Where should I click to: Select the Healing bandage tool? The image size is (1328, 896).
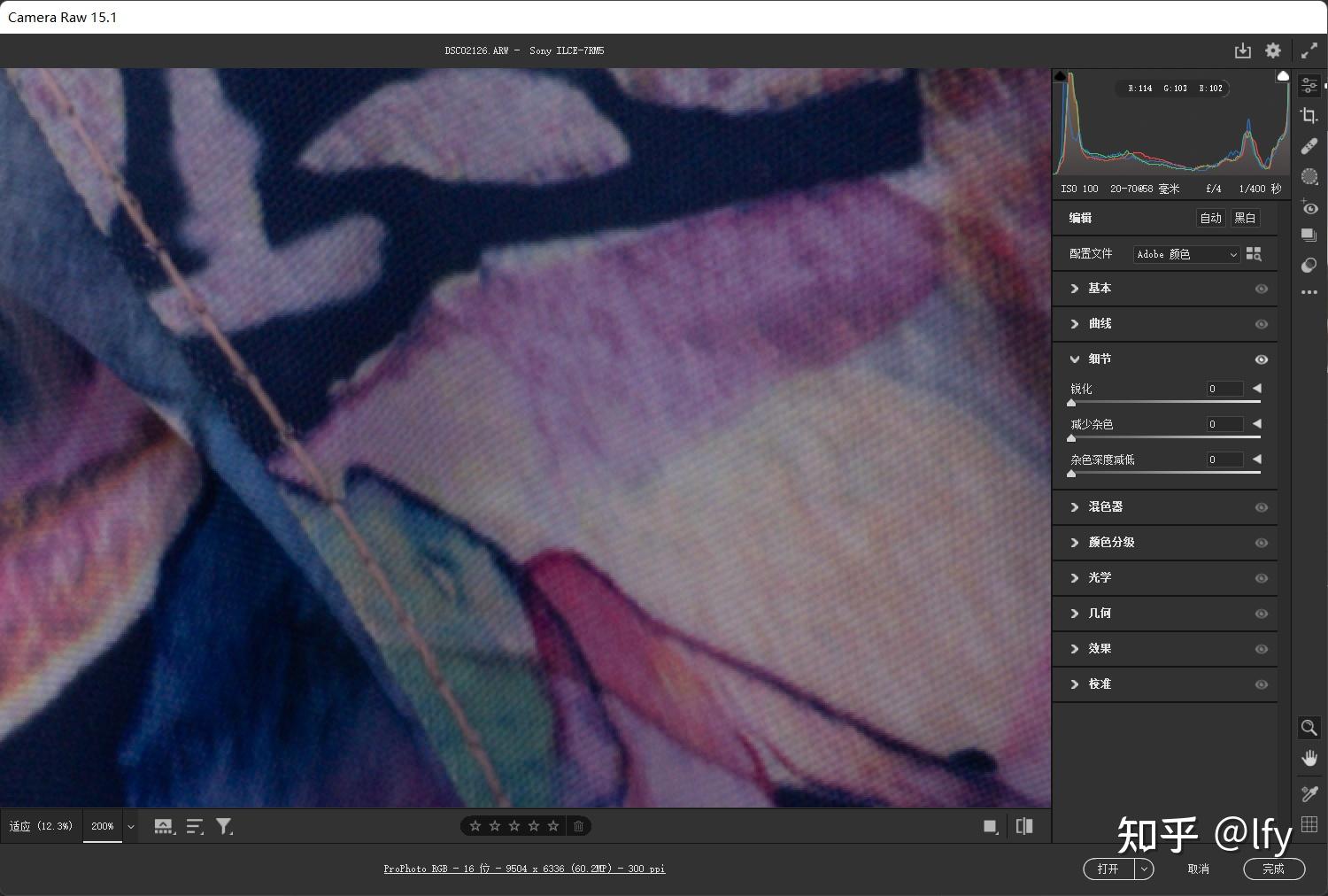pos(1309,146)
